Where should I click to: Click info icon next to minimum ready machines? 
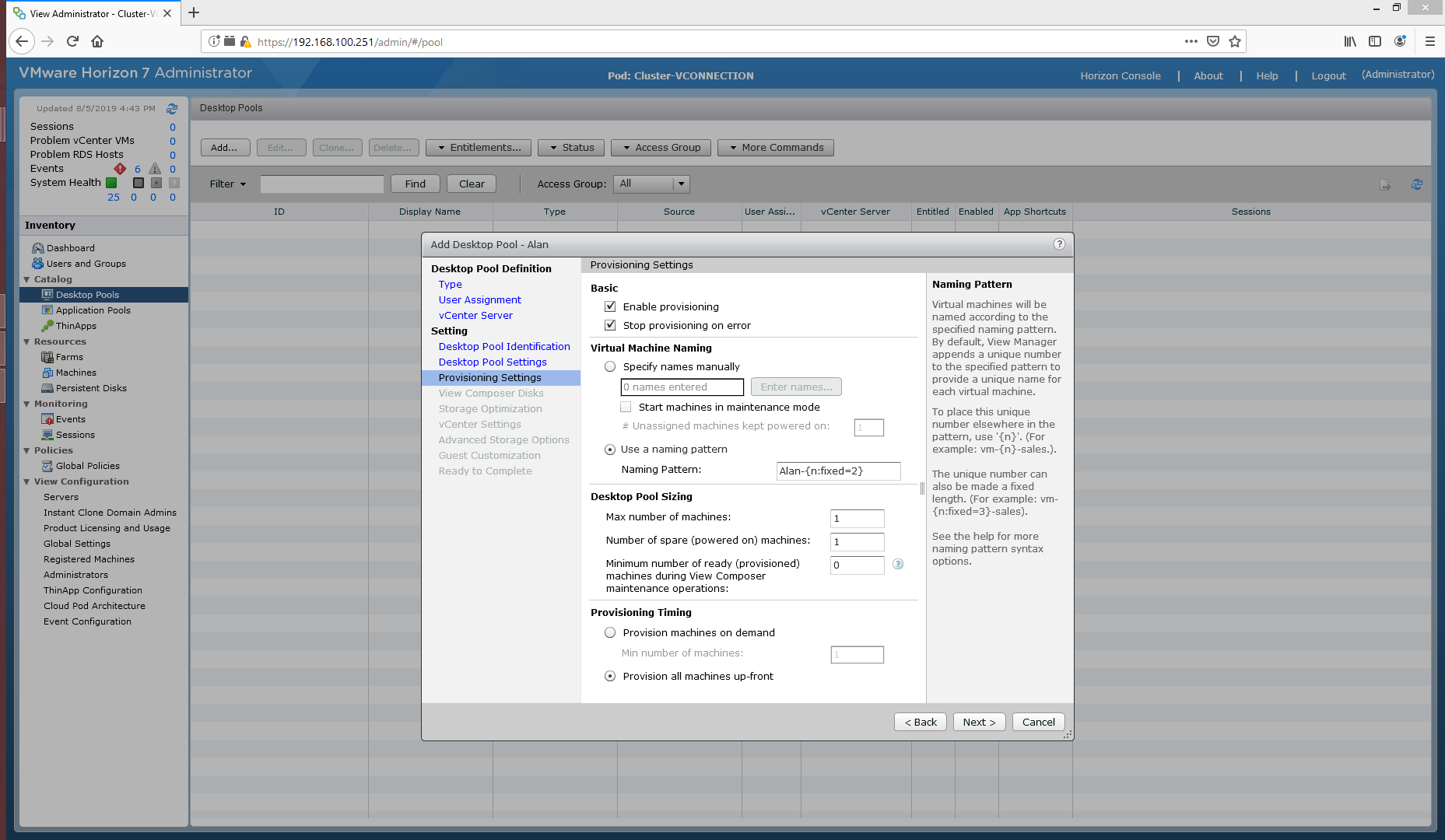pyautogui.click(x=898, y=565)
